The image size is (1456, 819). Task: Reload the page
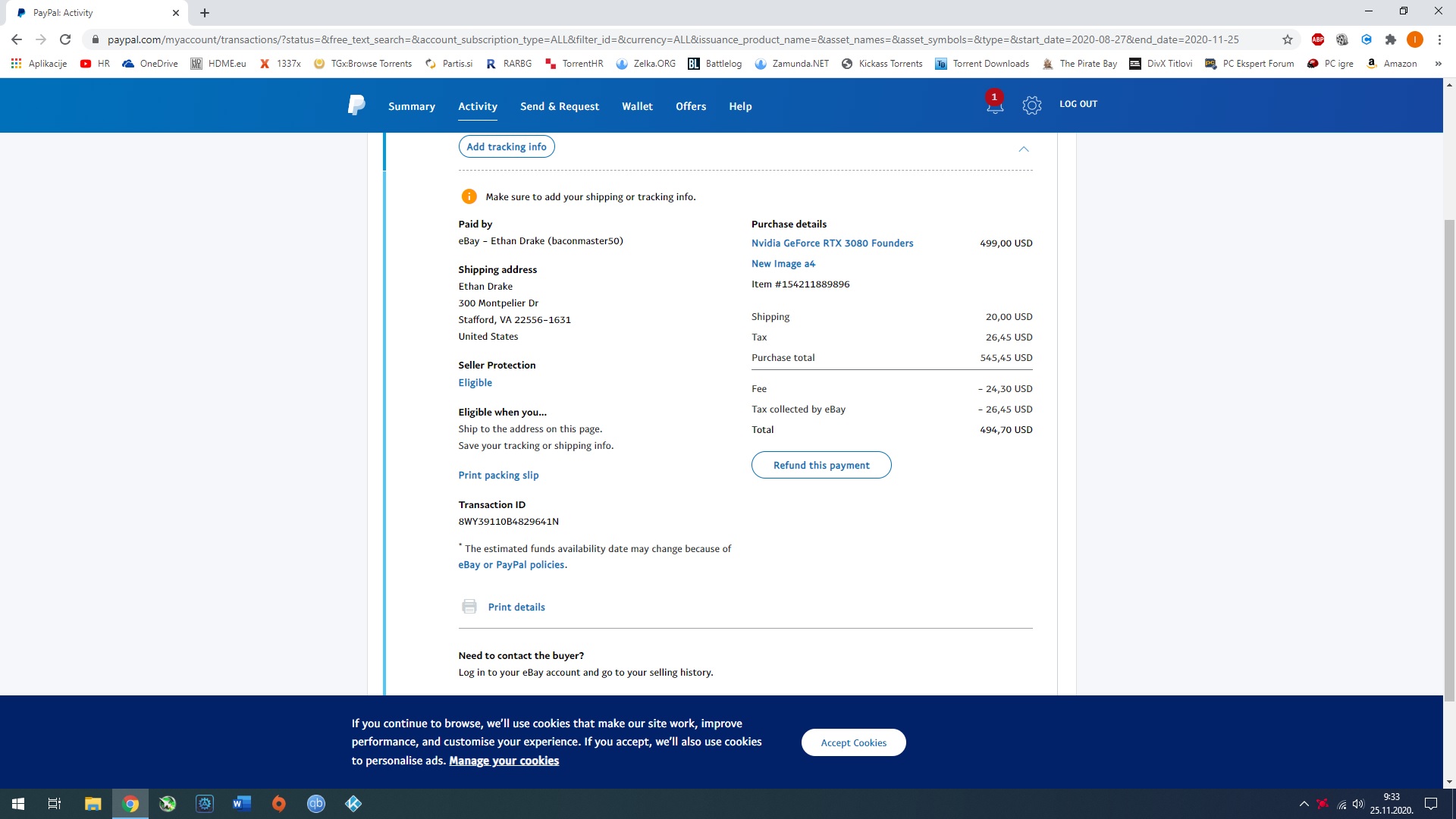pyautogui.click(x=65, y=39)
